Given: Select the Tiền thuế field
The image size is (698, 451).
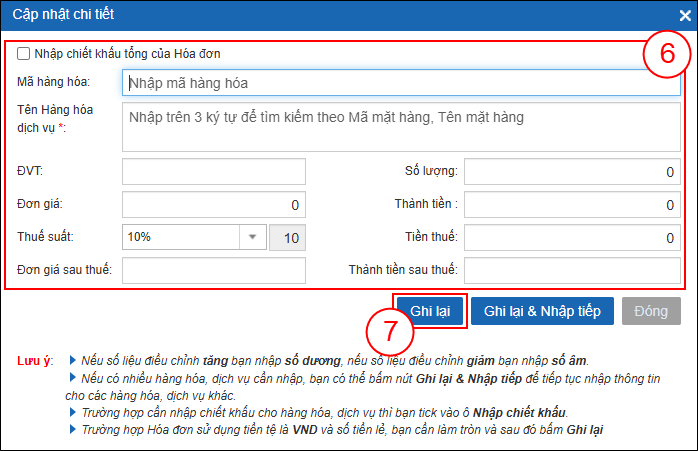Looking at the screenshot, I should click(x=572, y=238).
